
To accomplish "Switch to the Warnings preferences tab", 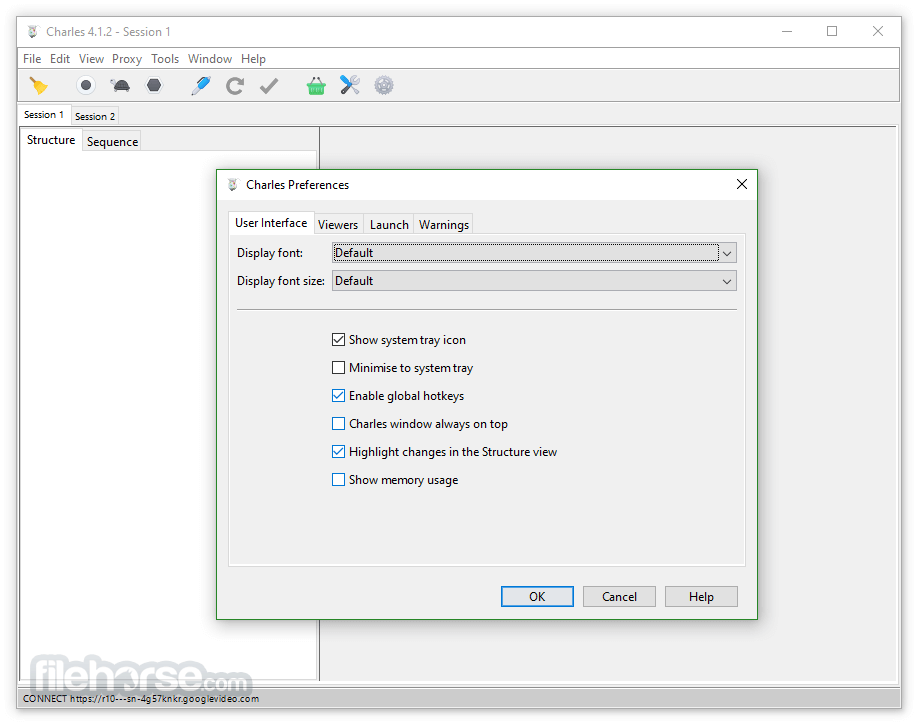I will click(x=444, y=225).
